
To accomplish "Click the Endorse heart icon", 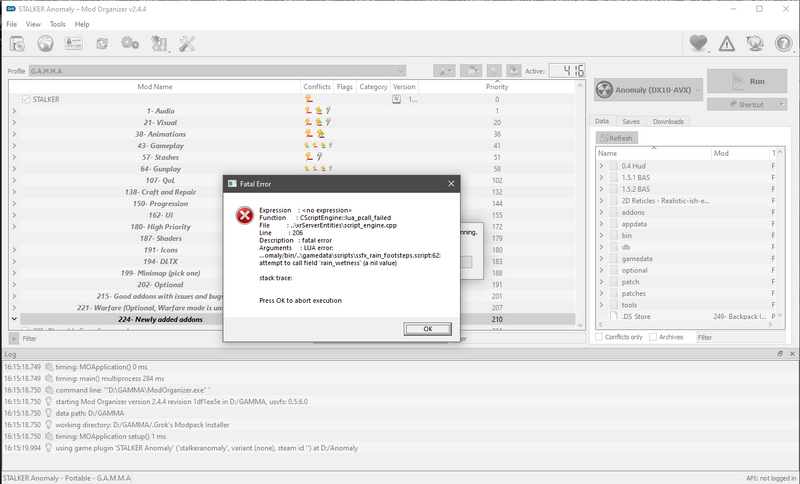I will point(698,43).
